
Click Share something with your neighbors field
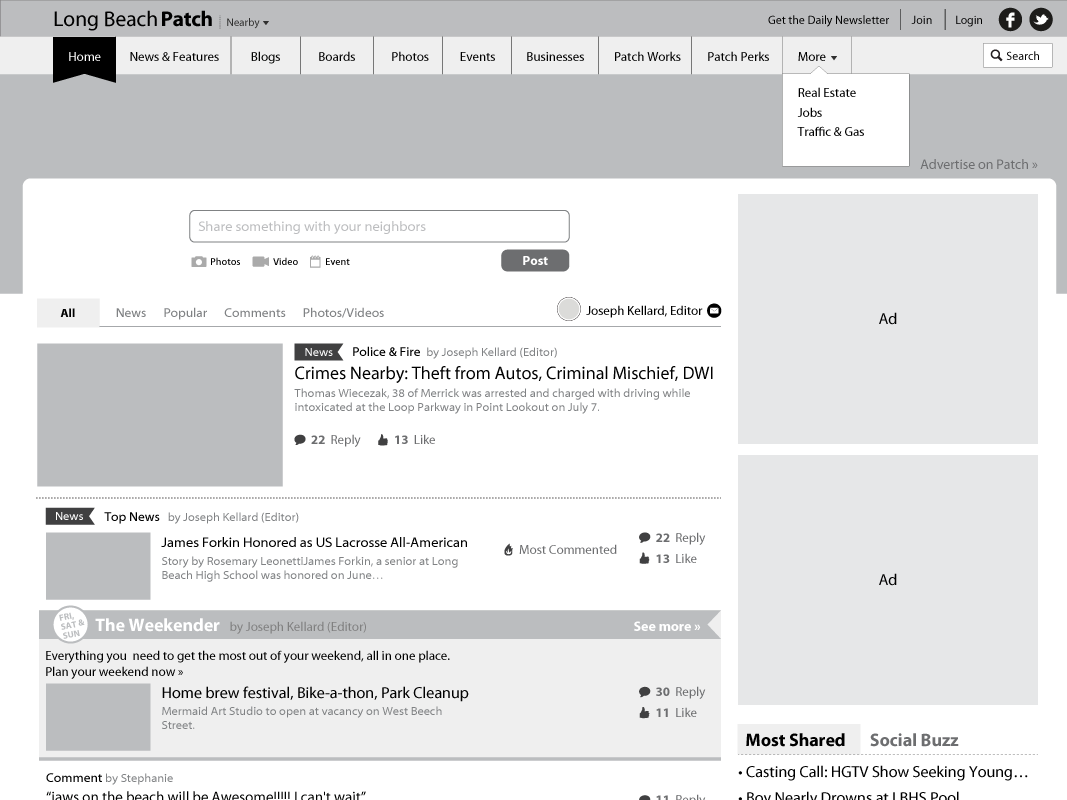[x=379, y=227]
